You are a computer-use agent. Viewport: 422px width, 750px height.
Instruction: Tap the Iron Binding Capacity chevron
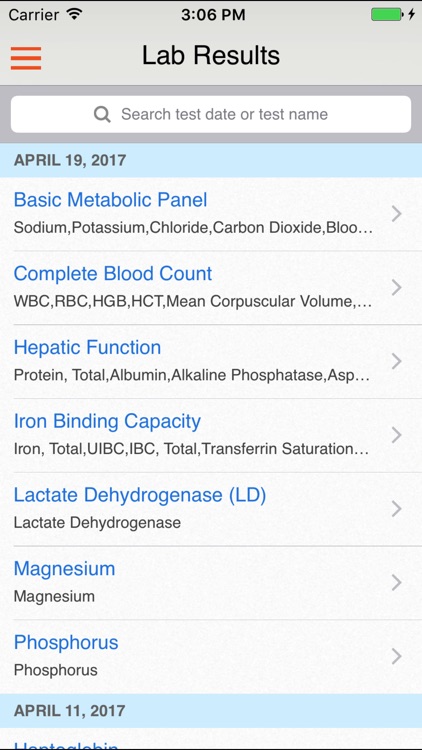(x=396, y=435)
